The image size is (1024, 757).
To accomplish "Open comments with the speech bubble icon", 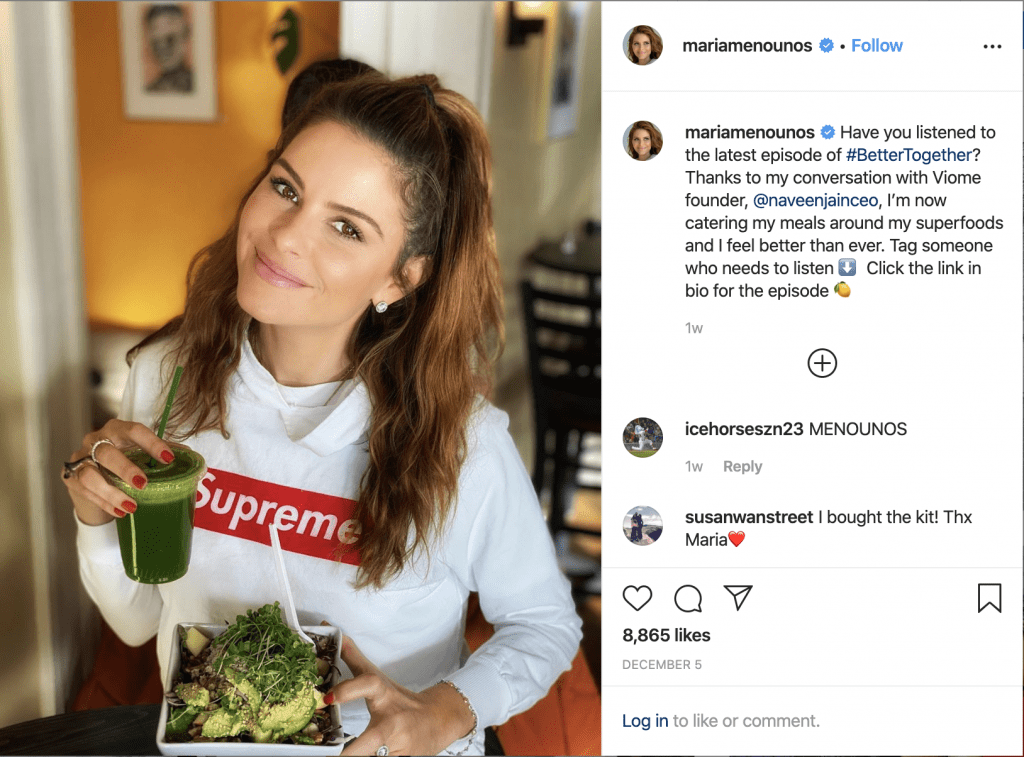I will click(687, 598).
